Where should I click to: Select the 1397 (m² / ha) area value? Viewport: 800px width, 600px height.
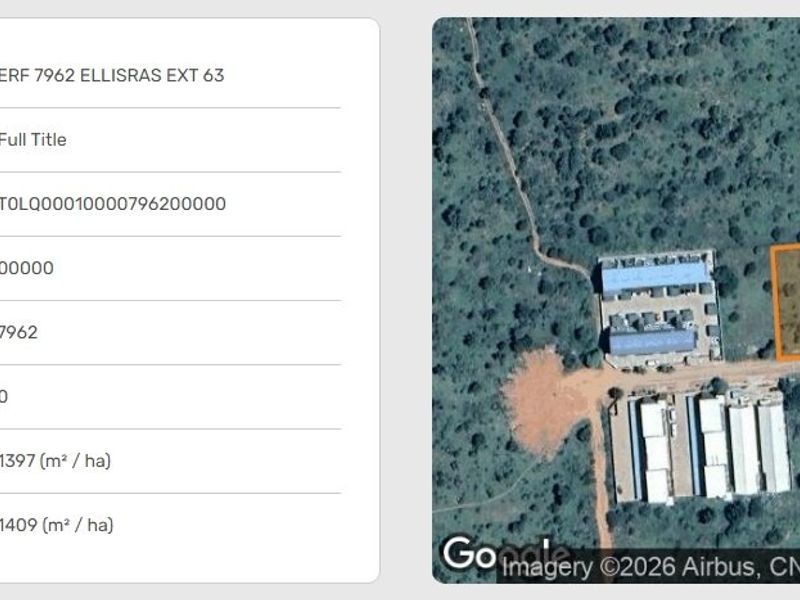[x=55, y=461]
